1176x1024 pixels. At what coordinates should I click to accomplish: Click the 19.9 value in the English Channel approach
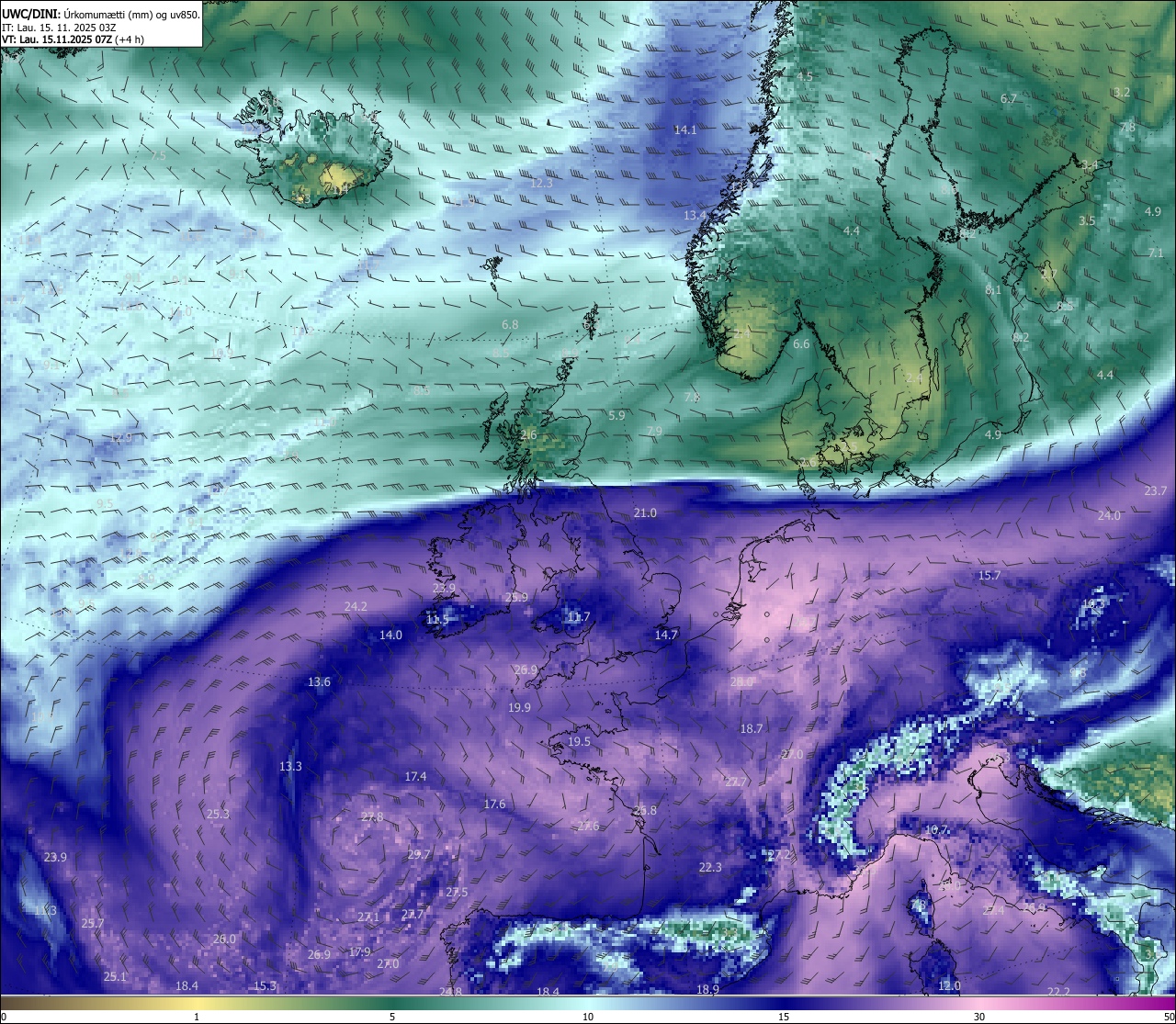click(x=519, y=708)
